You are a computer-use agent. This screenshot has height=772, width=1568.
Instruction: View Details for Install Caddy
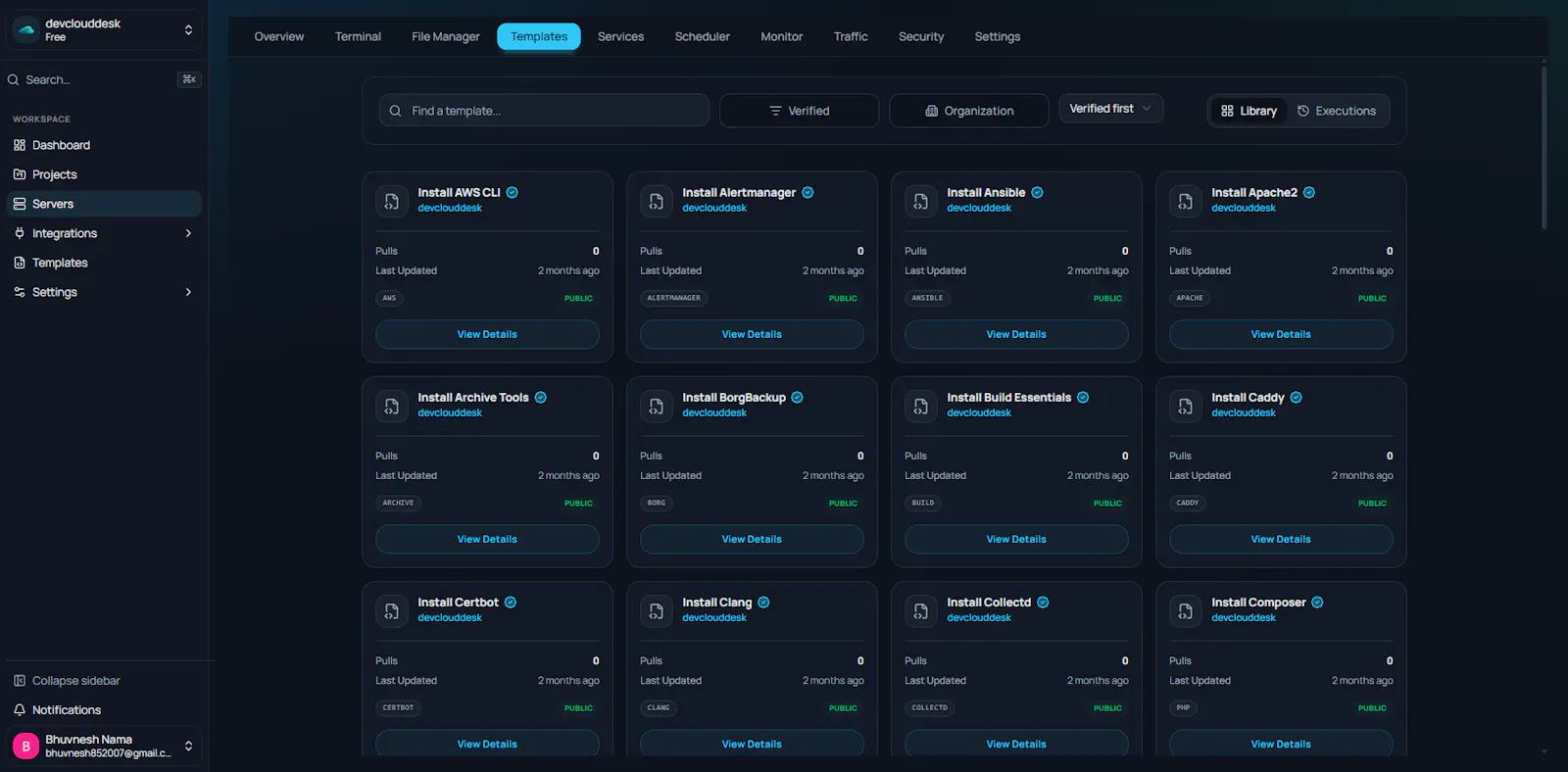click(1281, 539)
